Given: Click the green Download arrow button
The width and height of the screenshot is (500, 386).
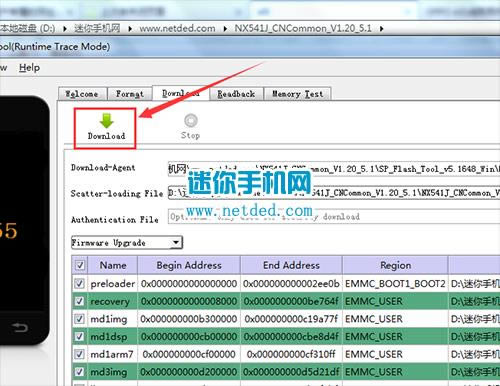Looking at the screenshot, I should [106, 127].
